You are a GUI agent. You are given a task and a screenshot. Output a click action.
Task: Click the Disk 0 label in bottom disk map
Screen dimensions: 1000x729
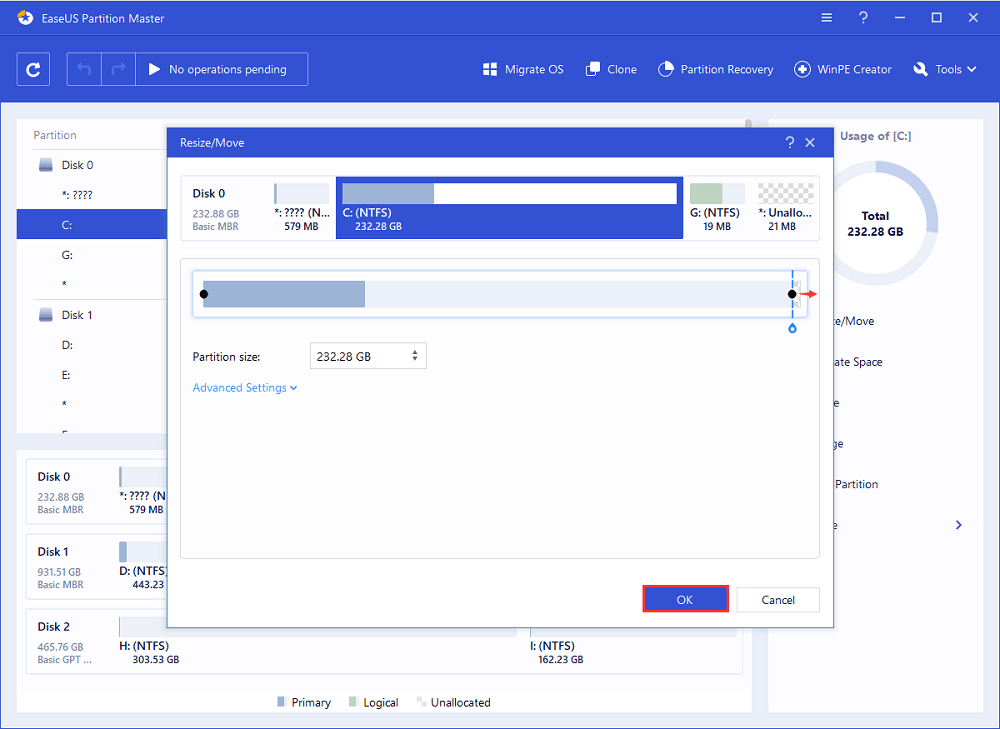point(54,476)
